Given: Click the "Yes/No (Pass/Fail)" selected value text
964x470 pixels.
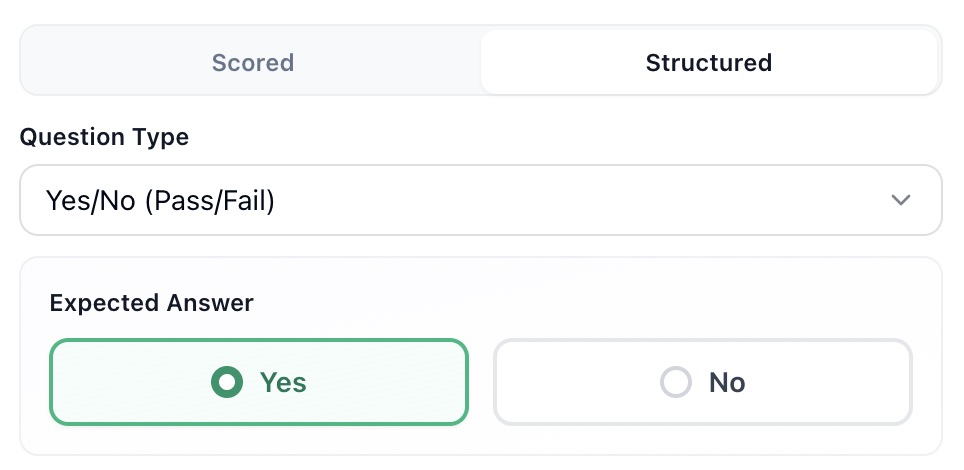Looking at the screenshot, I should coord(160,201).
